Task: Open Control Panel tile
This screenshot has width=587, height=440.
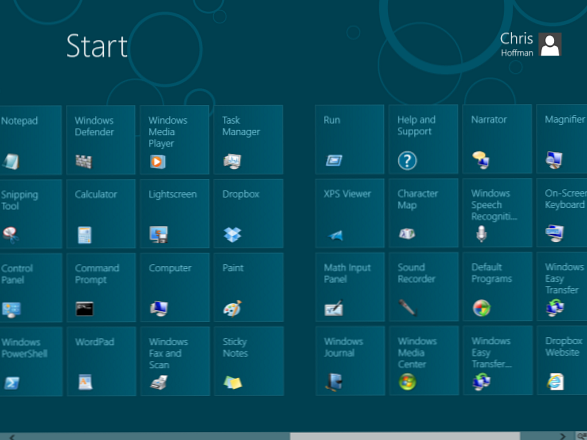Action: (x=31, y=287)
